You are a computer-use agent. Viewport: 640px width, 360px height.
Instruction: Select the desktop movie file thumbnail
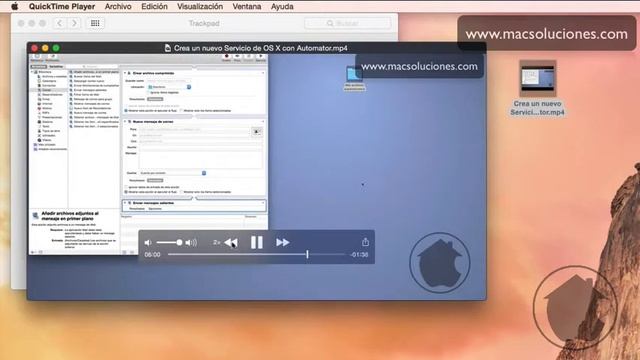[538, 78]
